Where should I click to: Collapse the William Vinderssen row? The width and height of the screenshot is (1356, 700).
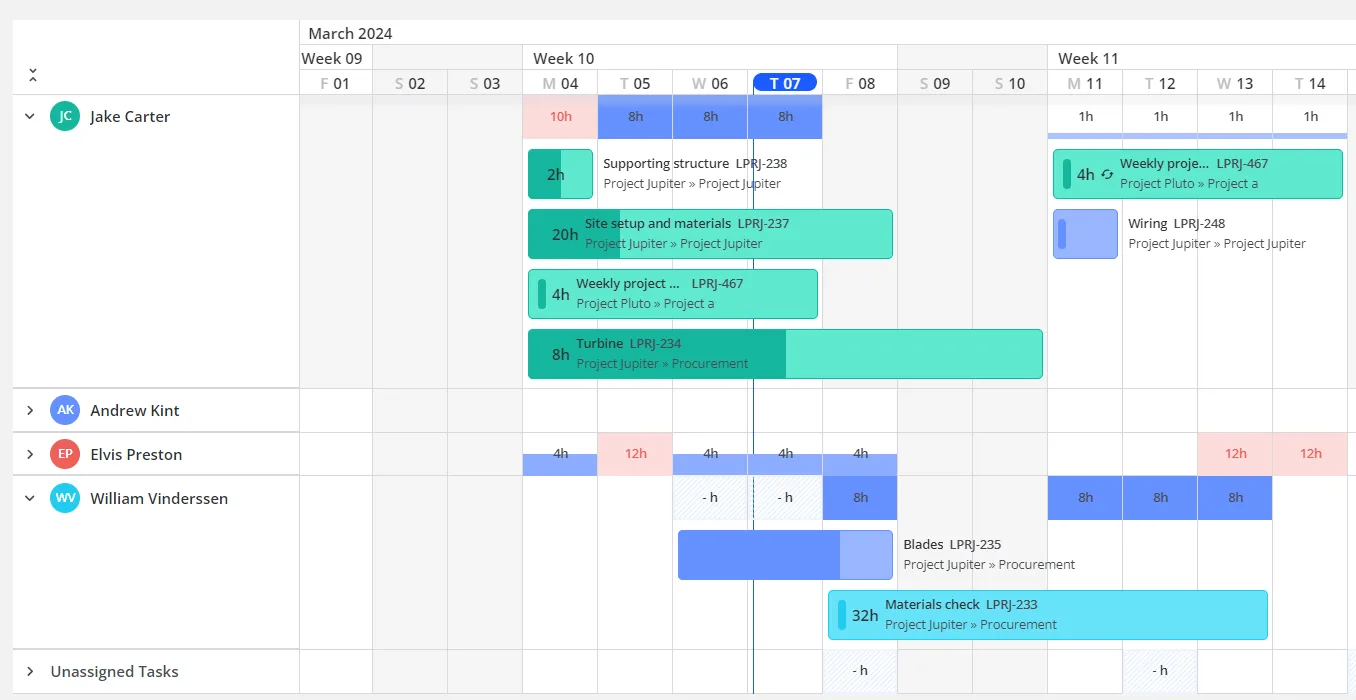tap(29, 498)
